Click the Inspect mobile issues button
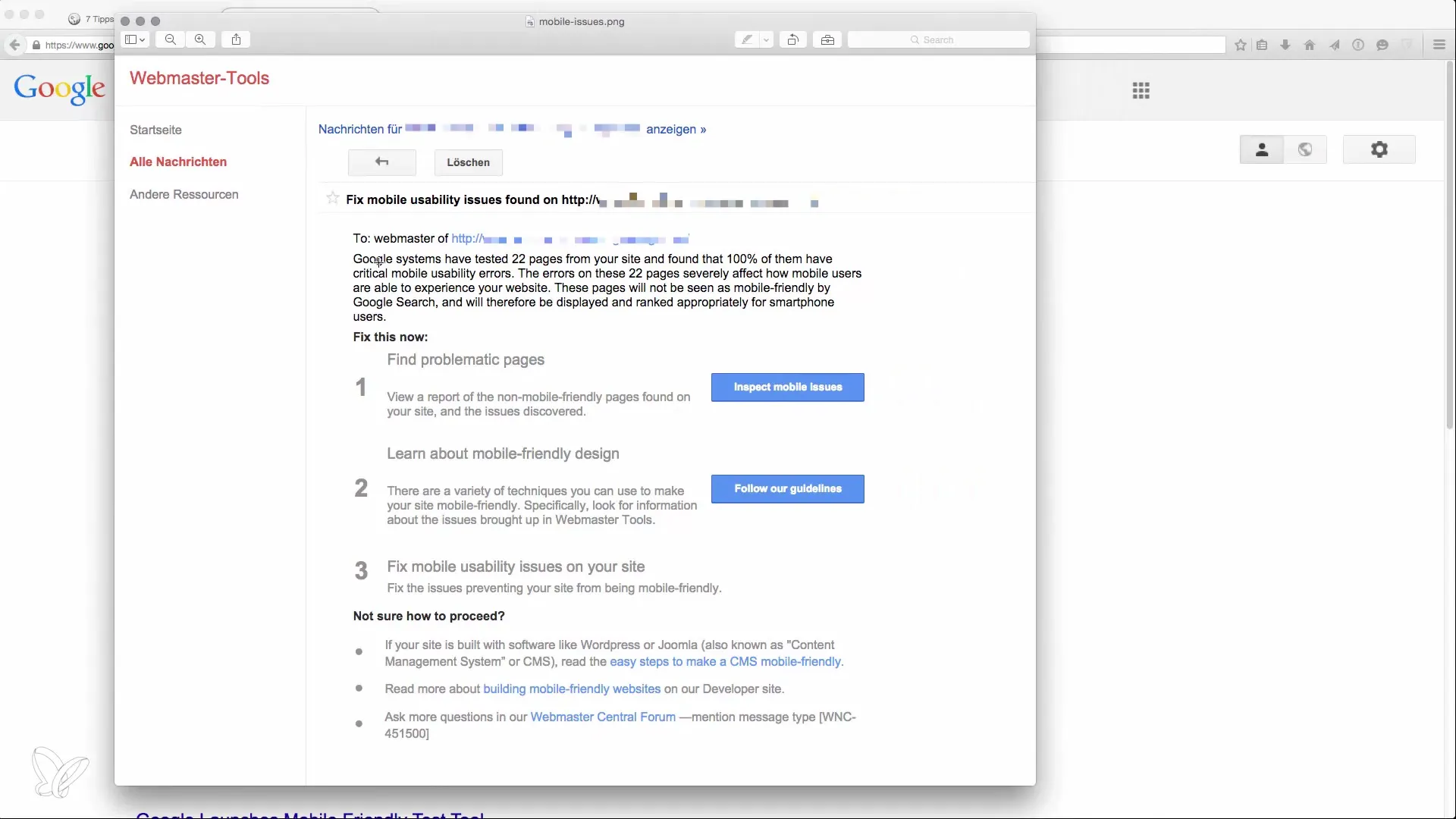Viewport: 1456px width, 819px height. pos(788,388)
